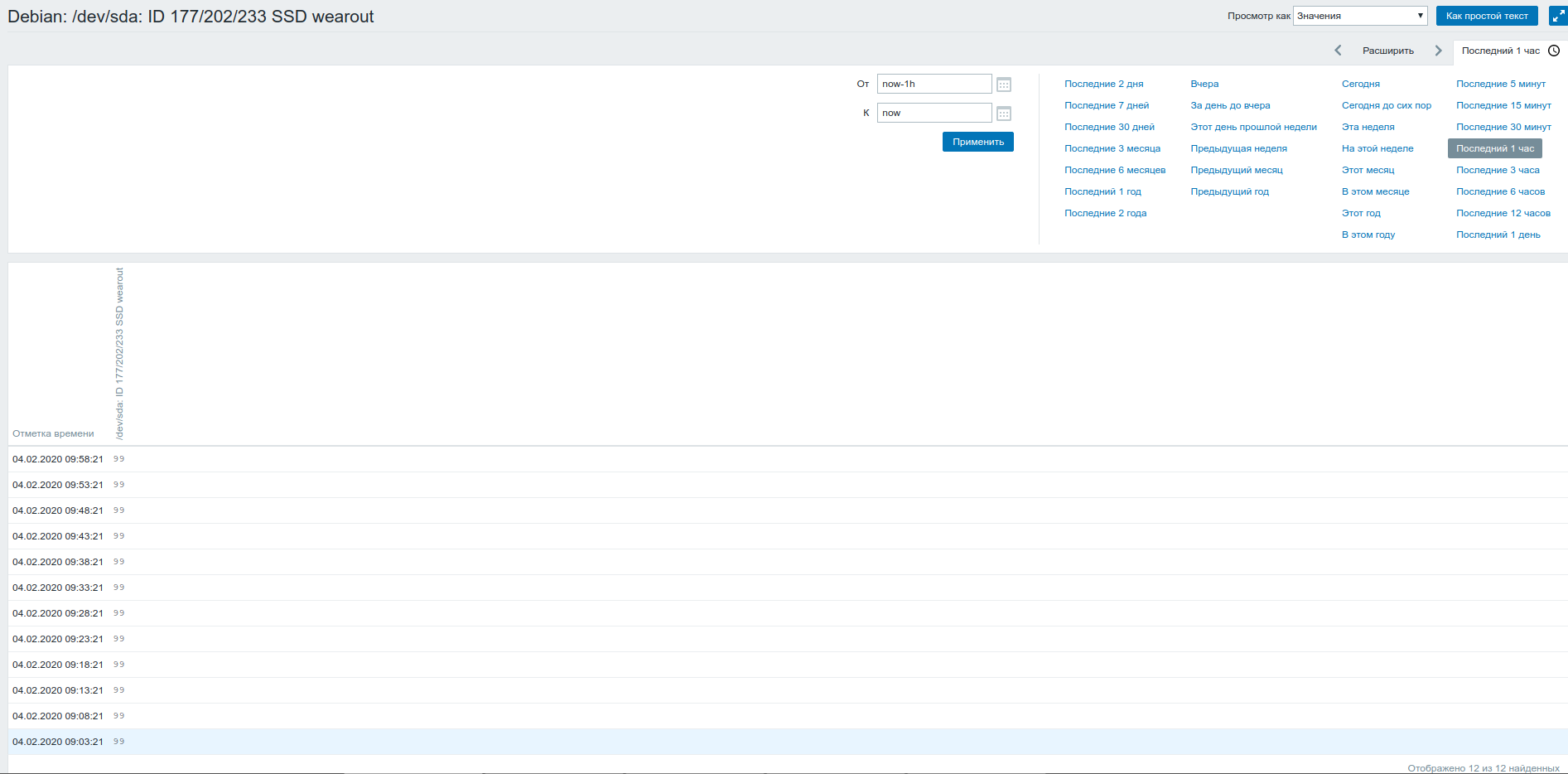
Task: Choose the Последние 7 дней range
Action: (x=1107, y=105)
